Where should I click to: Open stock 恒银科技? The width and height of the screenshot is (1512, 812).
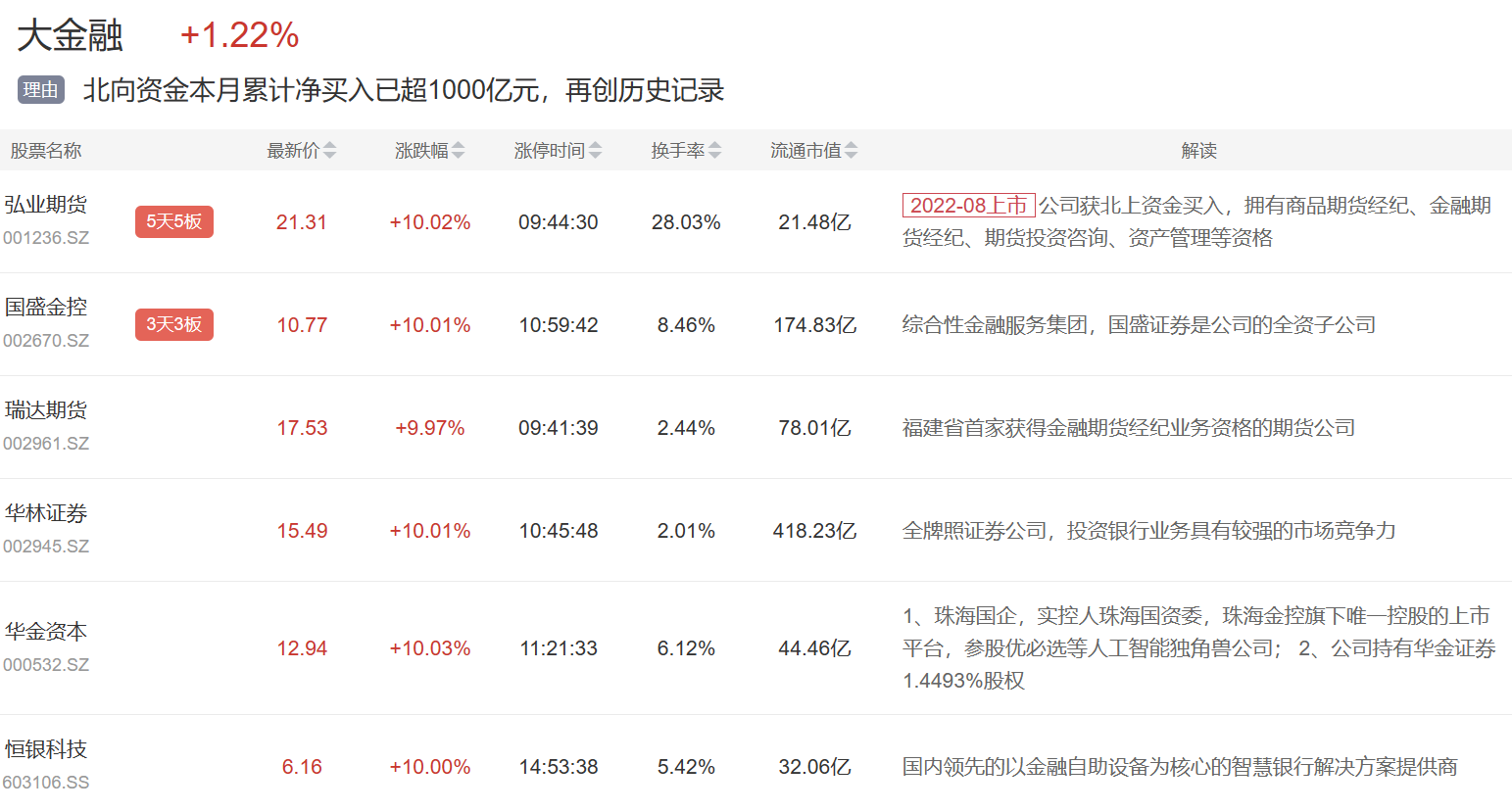46,750
